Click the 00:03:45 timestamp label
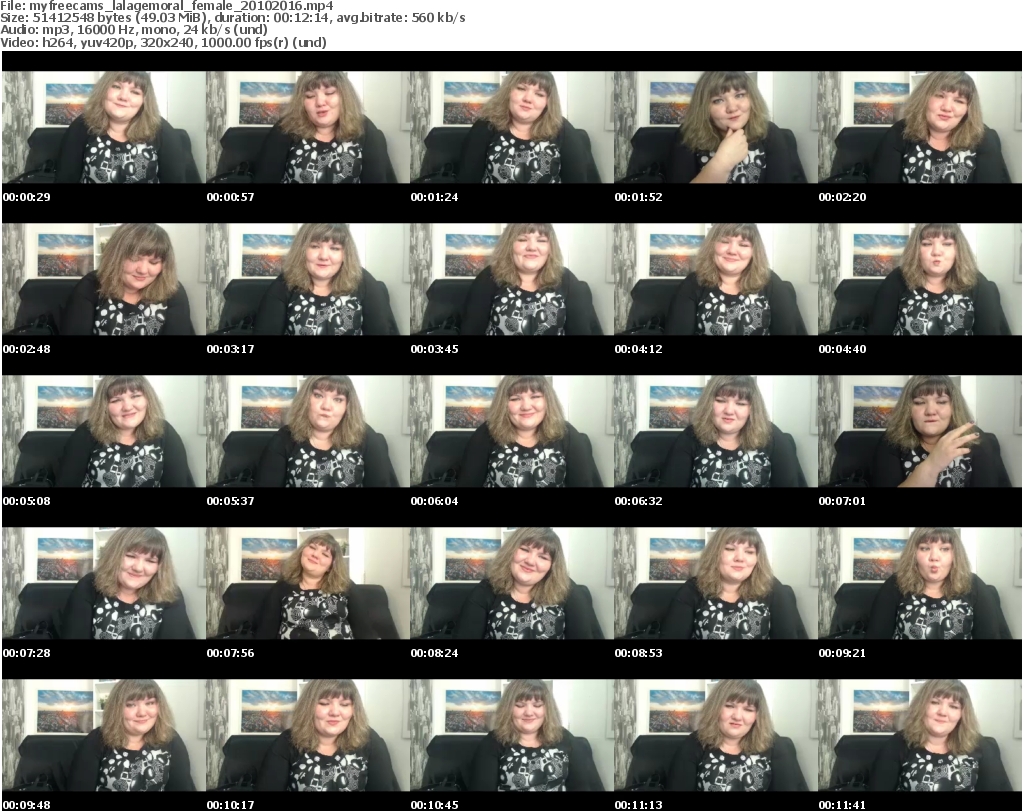 [434, 349]
